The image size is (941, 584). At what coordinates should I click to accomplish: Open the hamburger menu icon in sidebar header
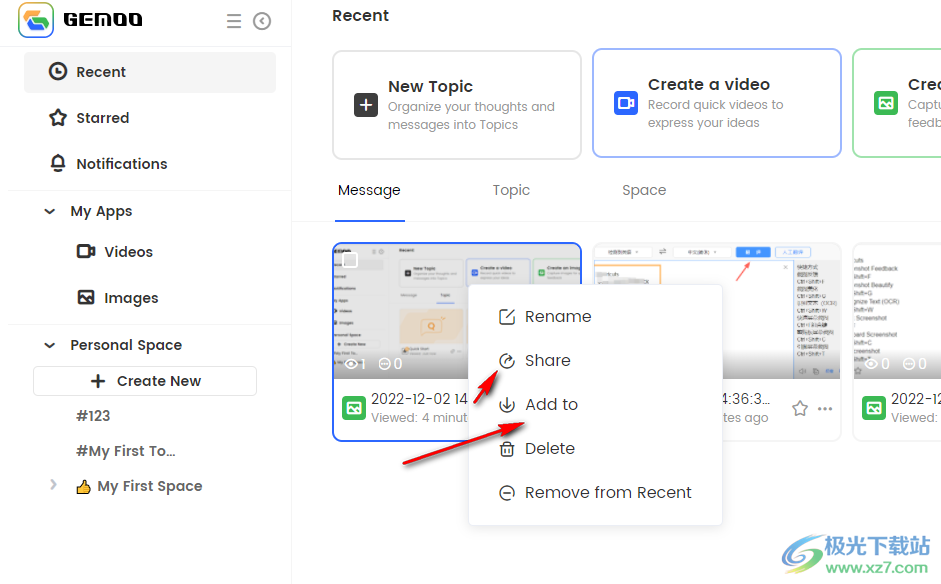click(x=234, y=21)
